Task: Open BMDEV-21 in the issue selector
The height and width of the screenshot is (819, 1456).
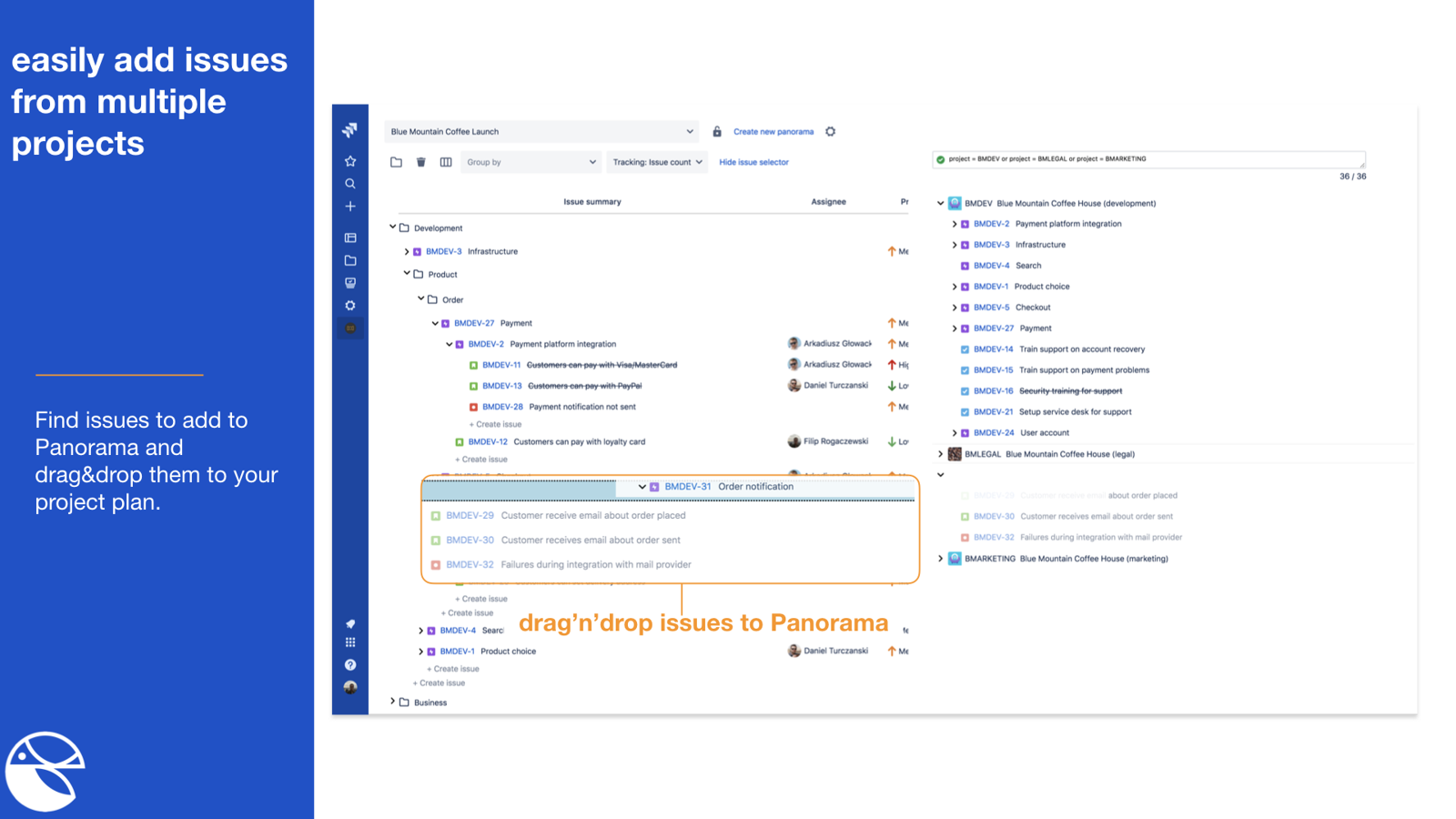Action: point(993,412)
